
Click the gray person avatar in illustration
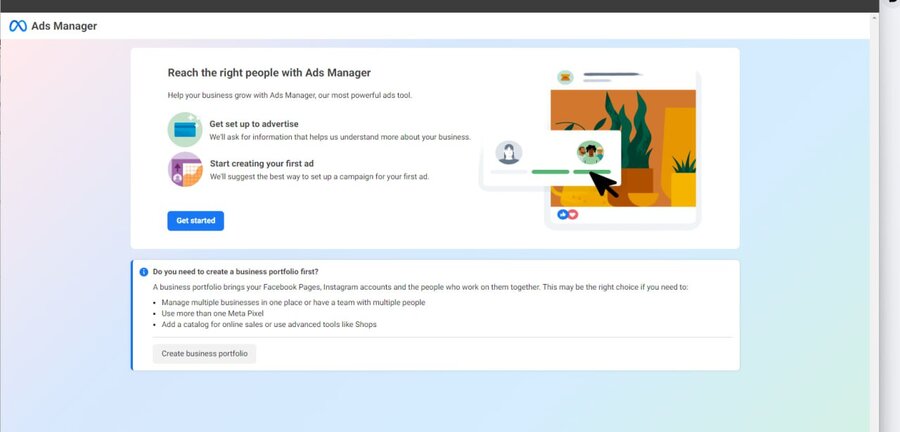tap(510, 153)
